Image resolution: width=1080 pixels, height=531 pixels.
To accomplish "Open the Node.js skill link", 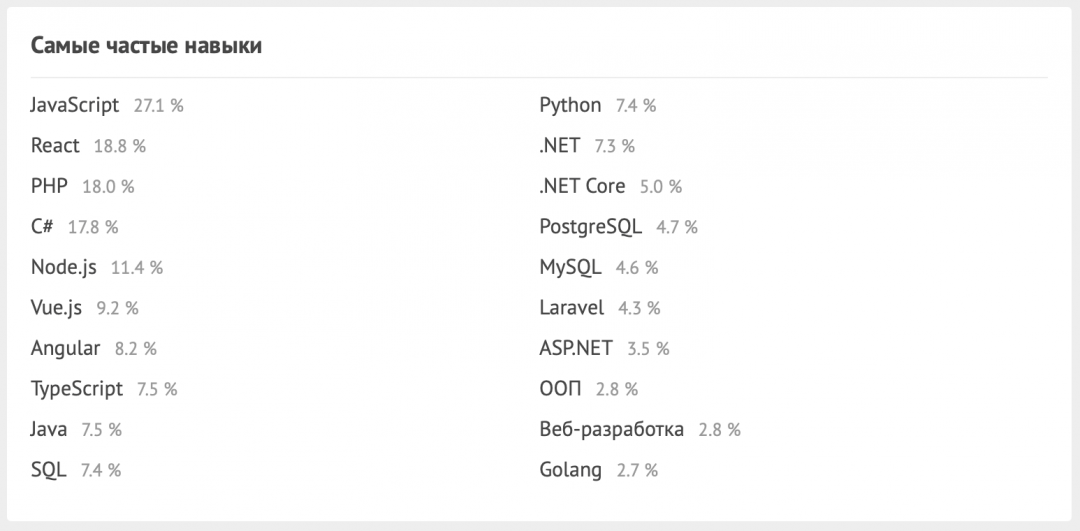I will point(64,267).
